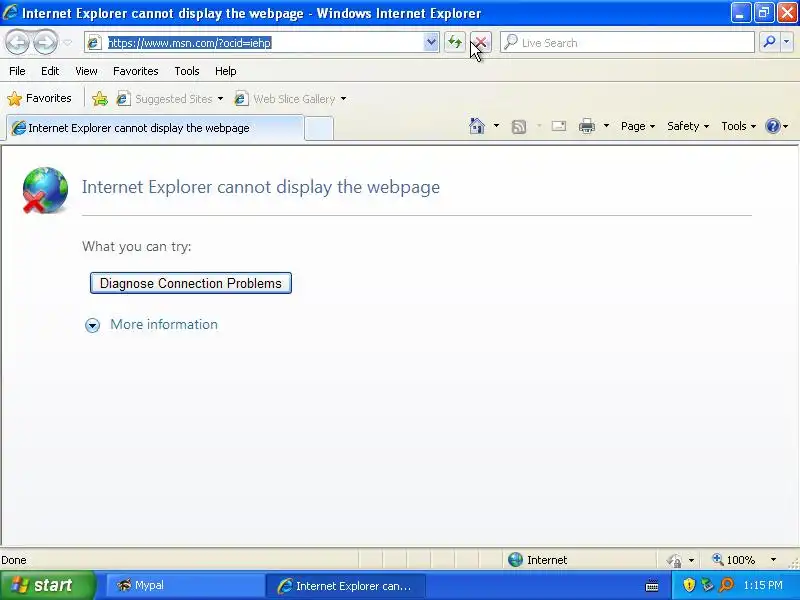The image size is (800, 600).
Task: Open the Tools command bar menu
Action: click(x=738, y=126)
